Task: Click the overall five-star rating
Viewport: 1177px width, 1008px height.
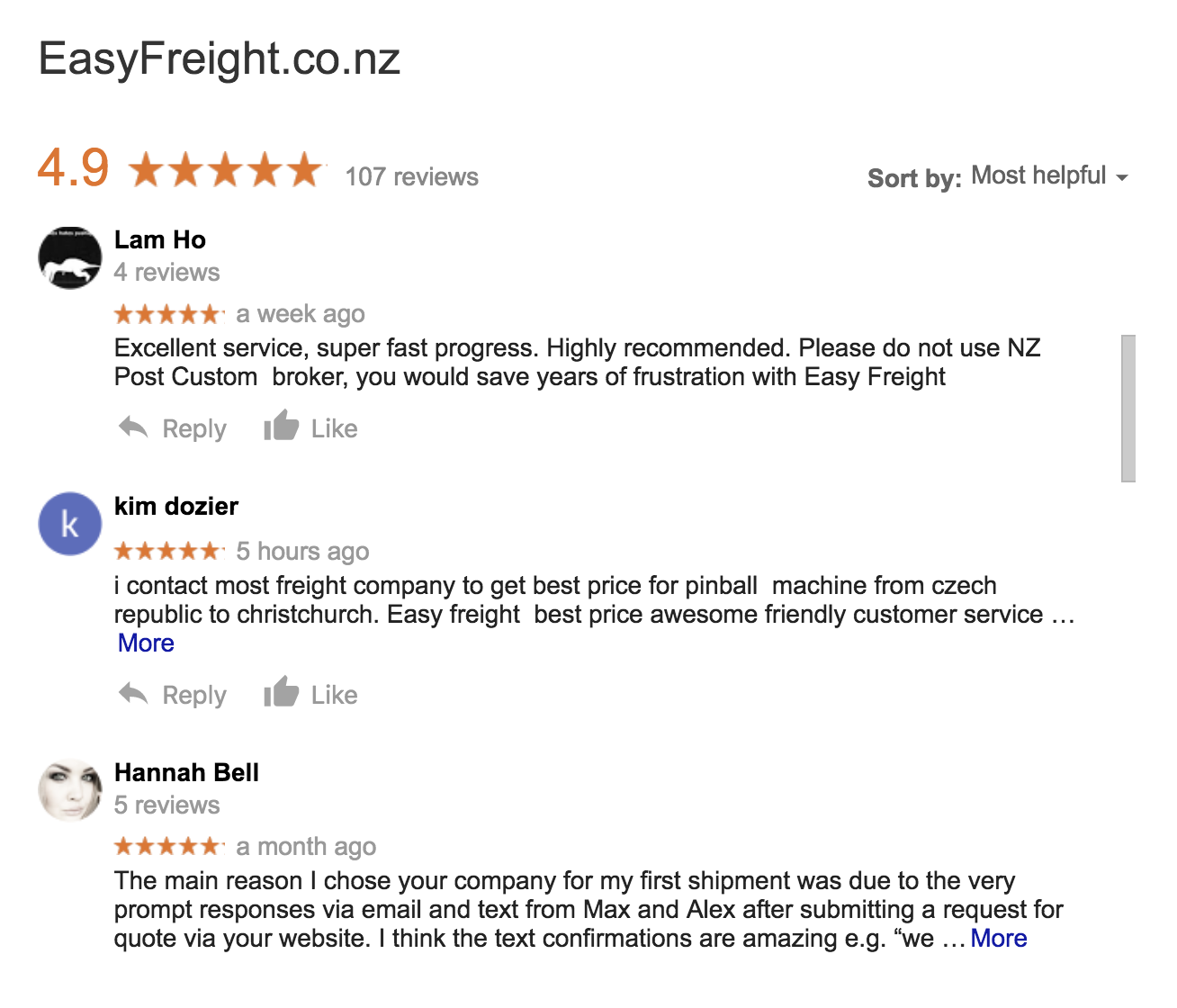Action: [225, 169]
